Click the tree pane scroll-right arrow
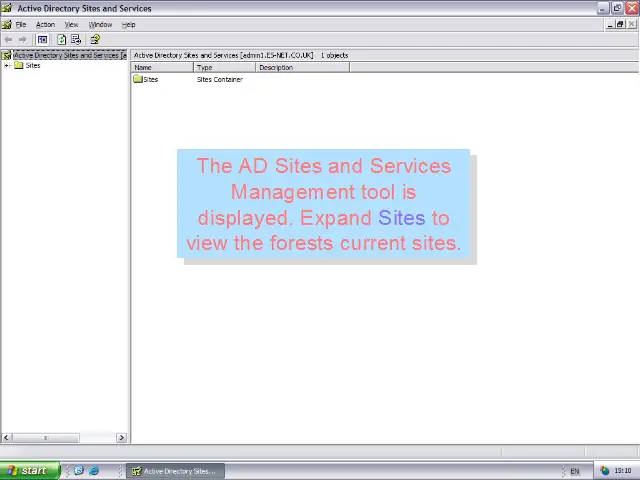640x480 pixels. point(121,438)
